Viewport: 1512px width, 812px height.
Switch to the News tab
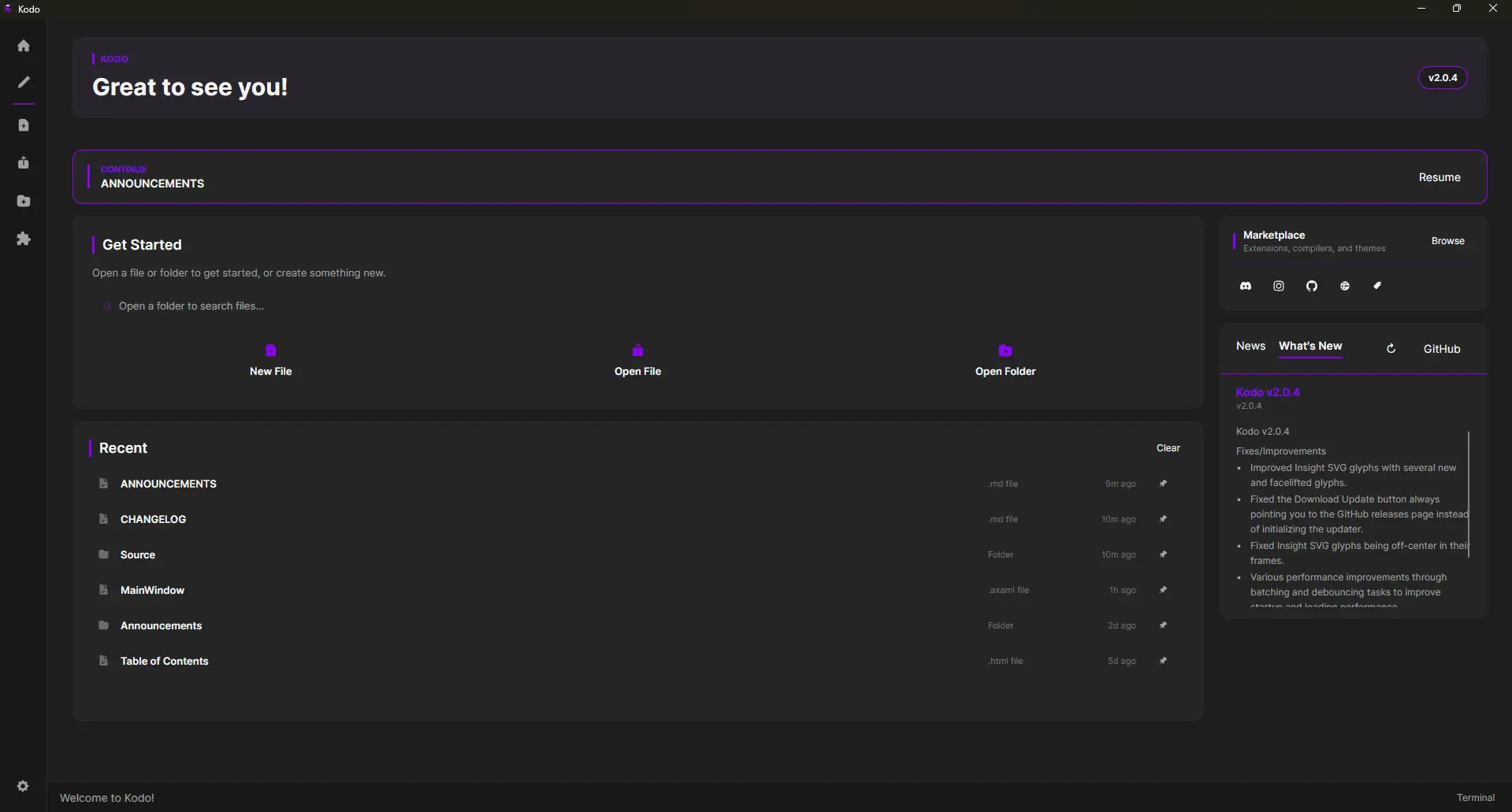point(1250,346)
